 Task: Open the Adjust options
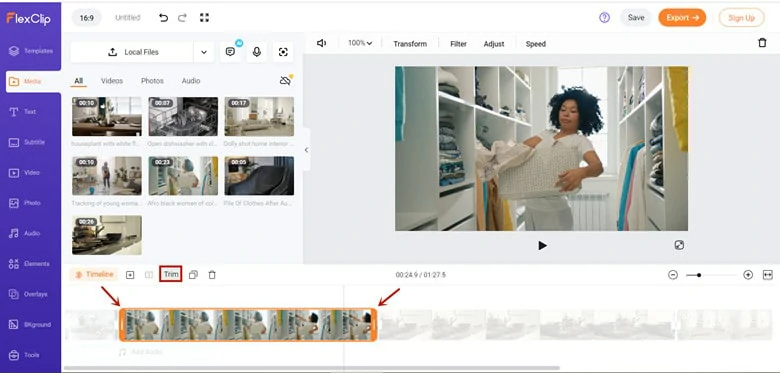tap(494, 44)
